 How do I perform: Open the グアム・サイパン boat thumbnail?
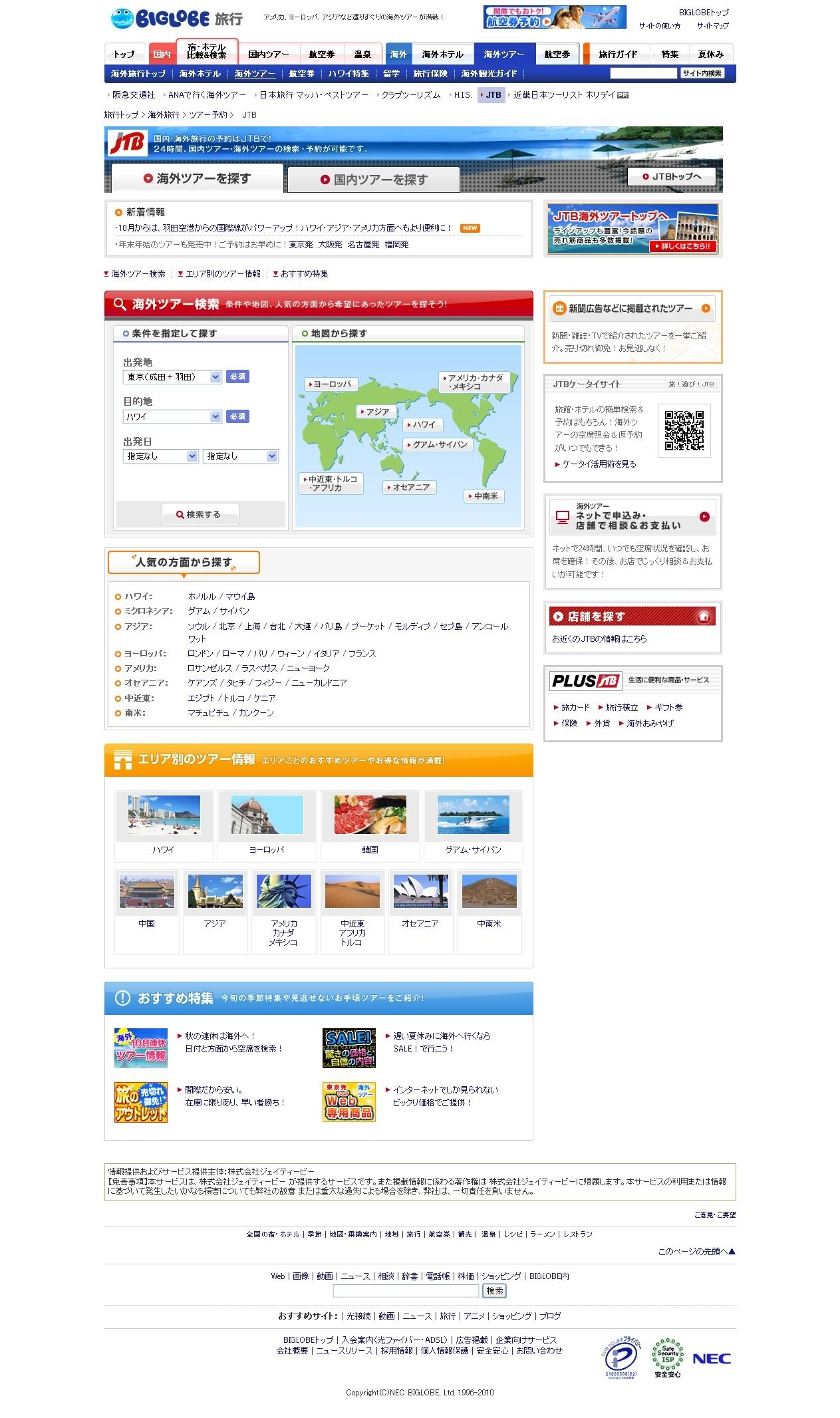(x=473, y=814)
